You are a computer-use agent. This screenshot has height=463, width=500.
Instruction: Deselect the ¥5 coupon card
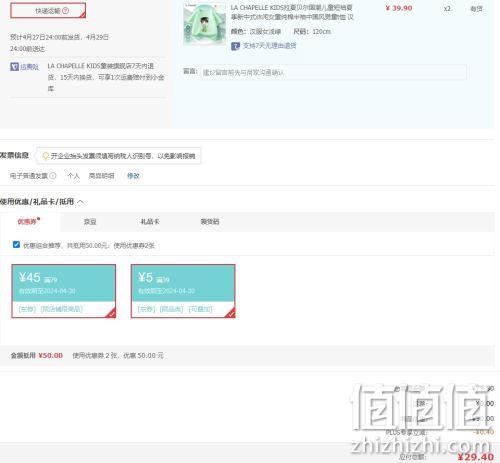(x=183, y=291)
